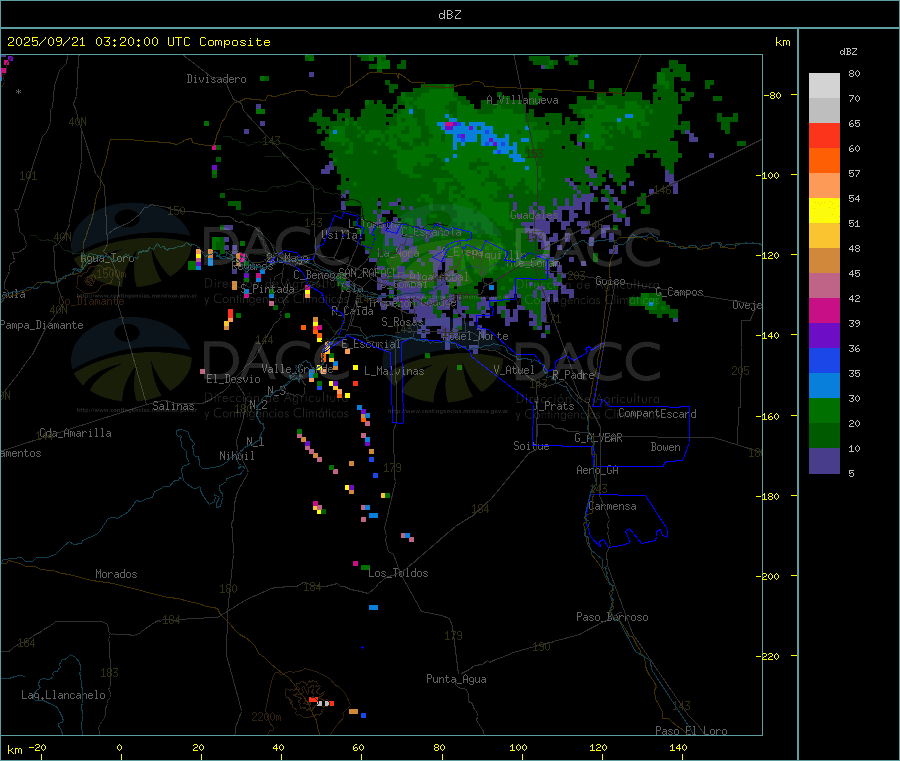
Task: Click the C_Campos location label
Action: coord(680,292)
